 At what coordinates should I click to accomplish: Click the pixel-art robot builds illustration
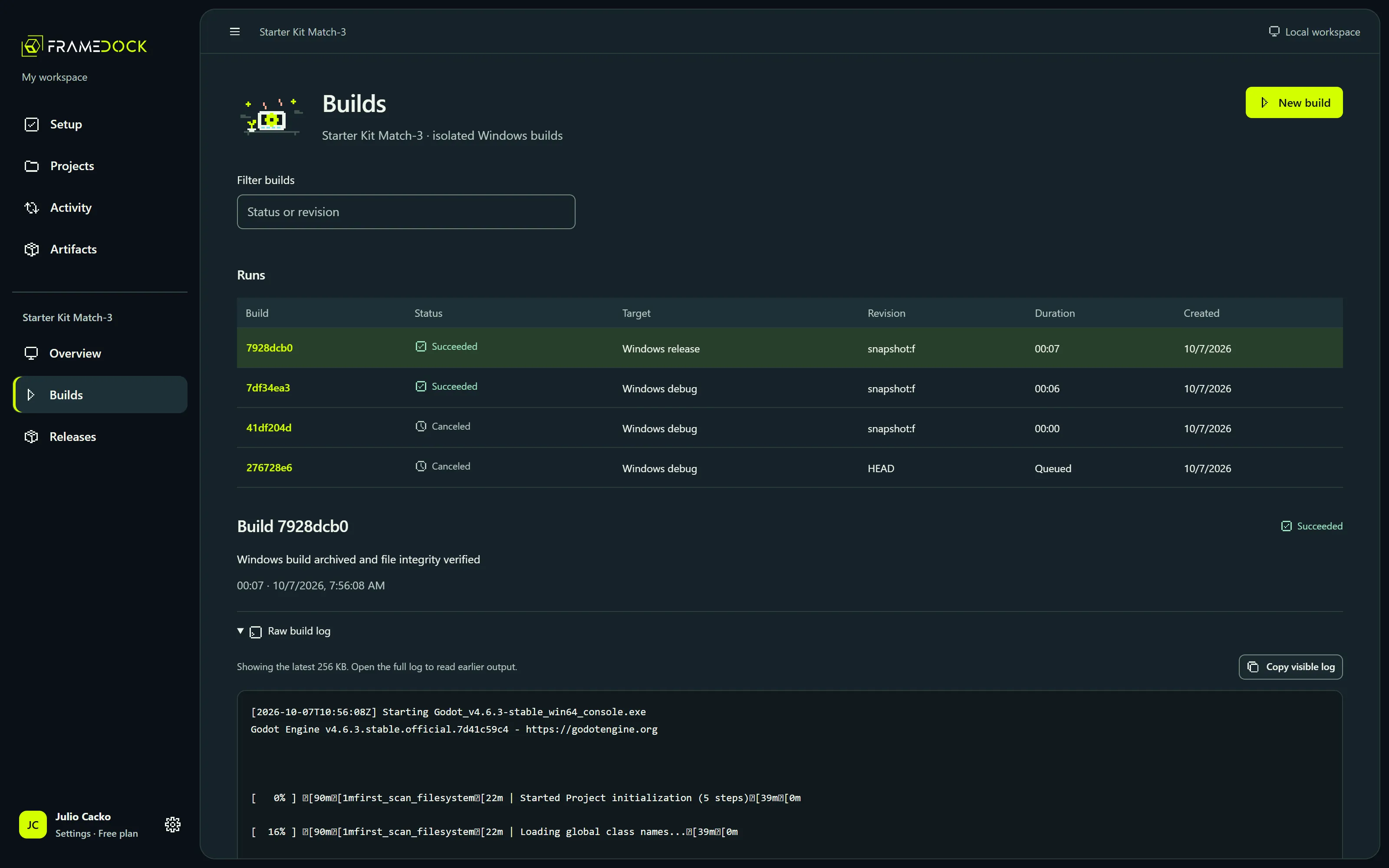tap(271, 117)
